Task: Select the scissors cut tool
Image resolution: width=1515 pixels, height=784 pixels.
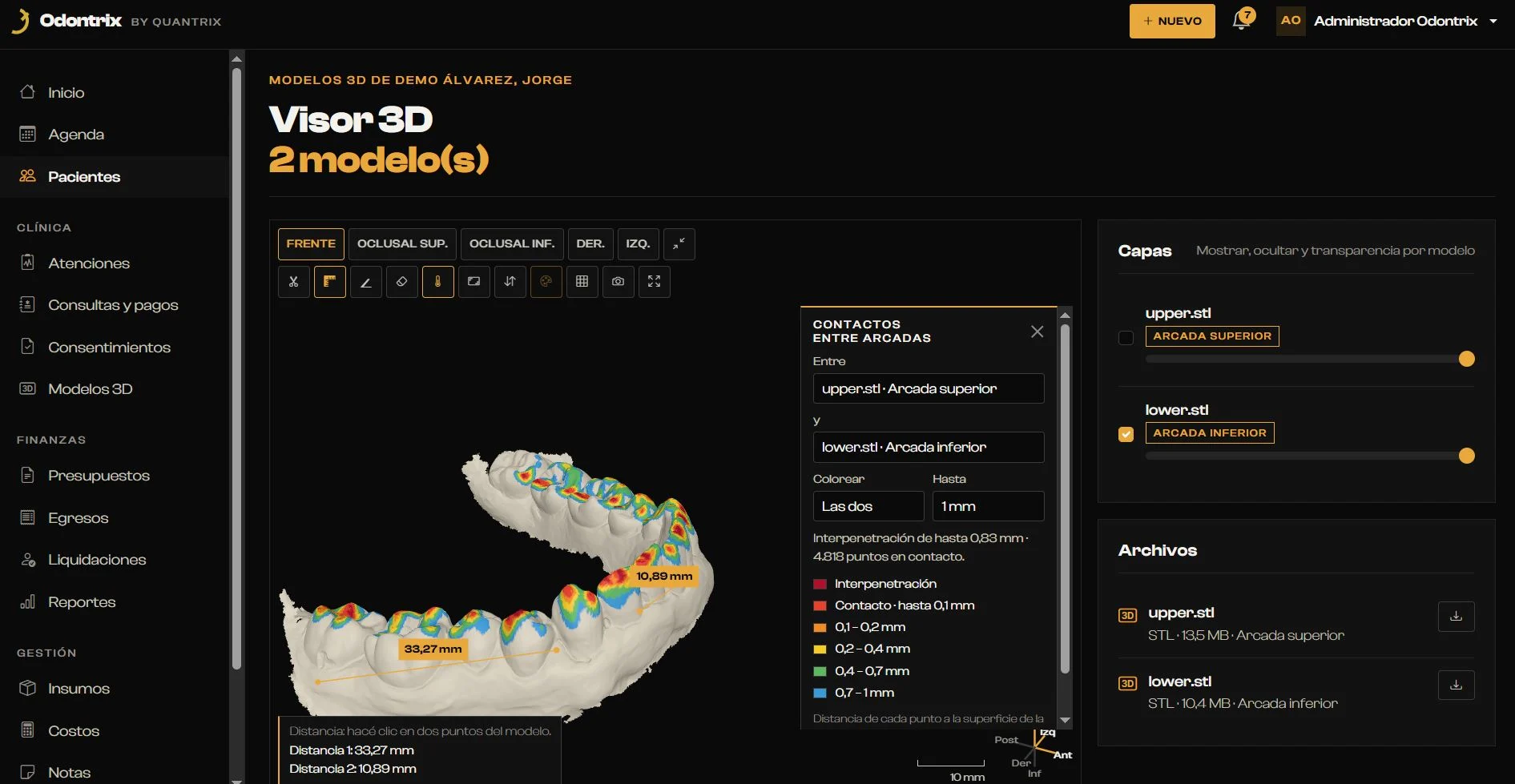Action: 294,282
